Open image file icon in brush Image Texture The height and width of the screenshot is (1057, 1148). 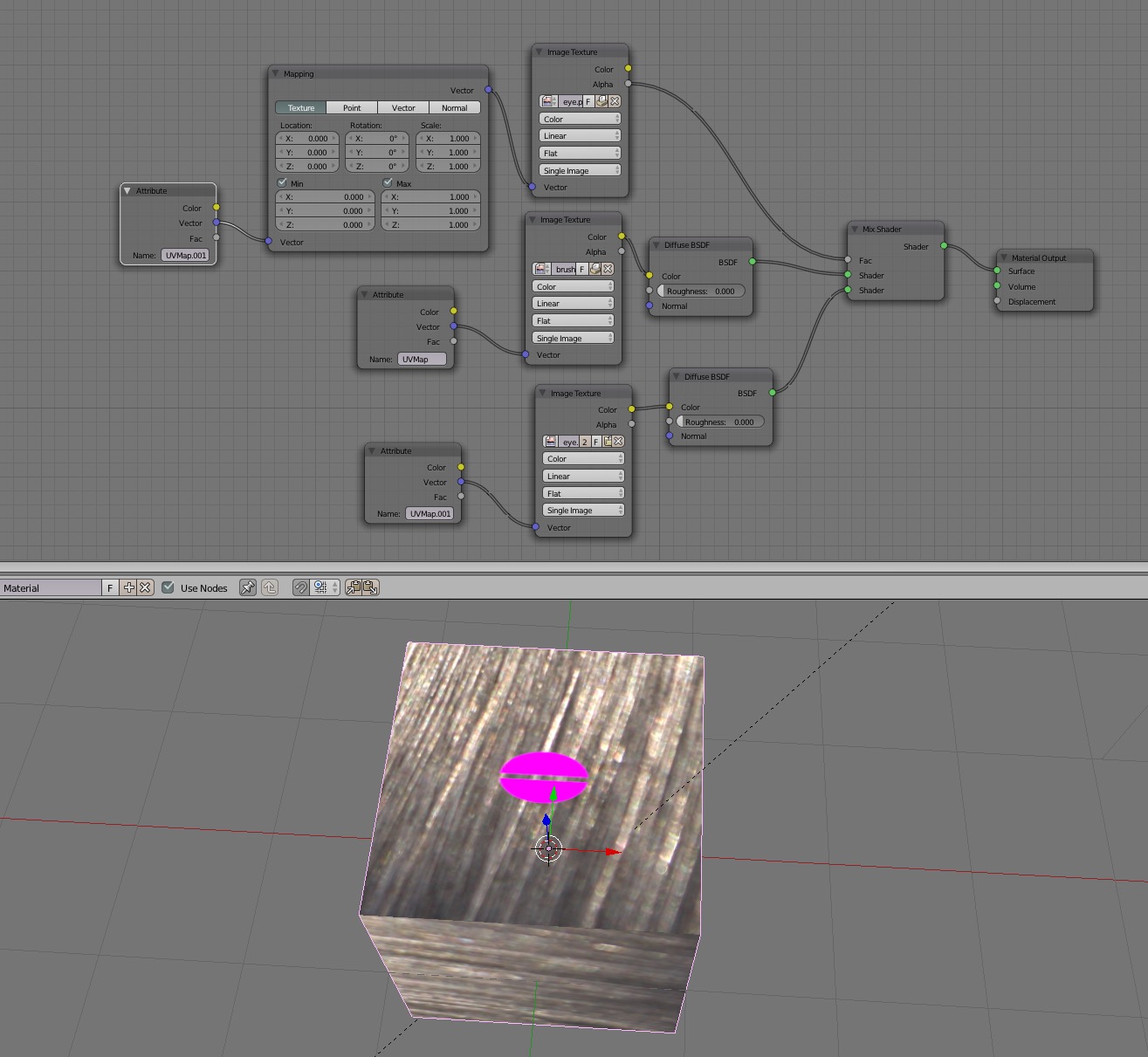pos(595,269)
